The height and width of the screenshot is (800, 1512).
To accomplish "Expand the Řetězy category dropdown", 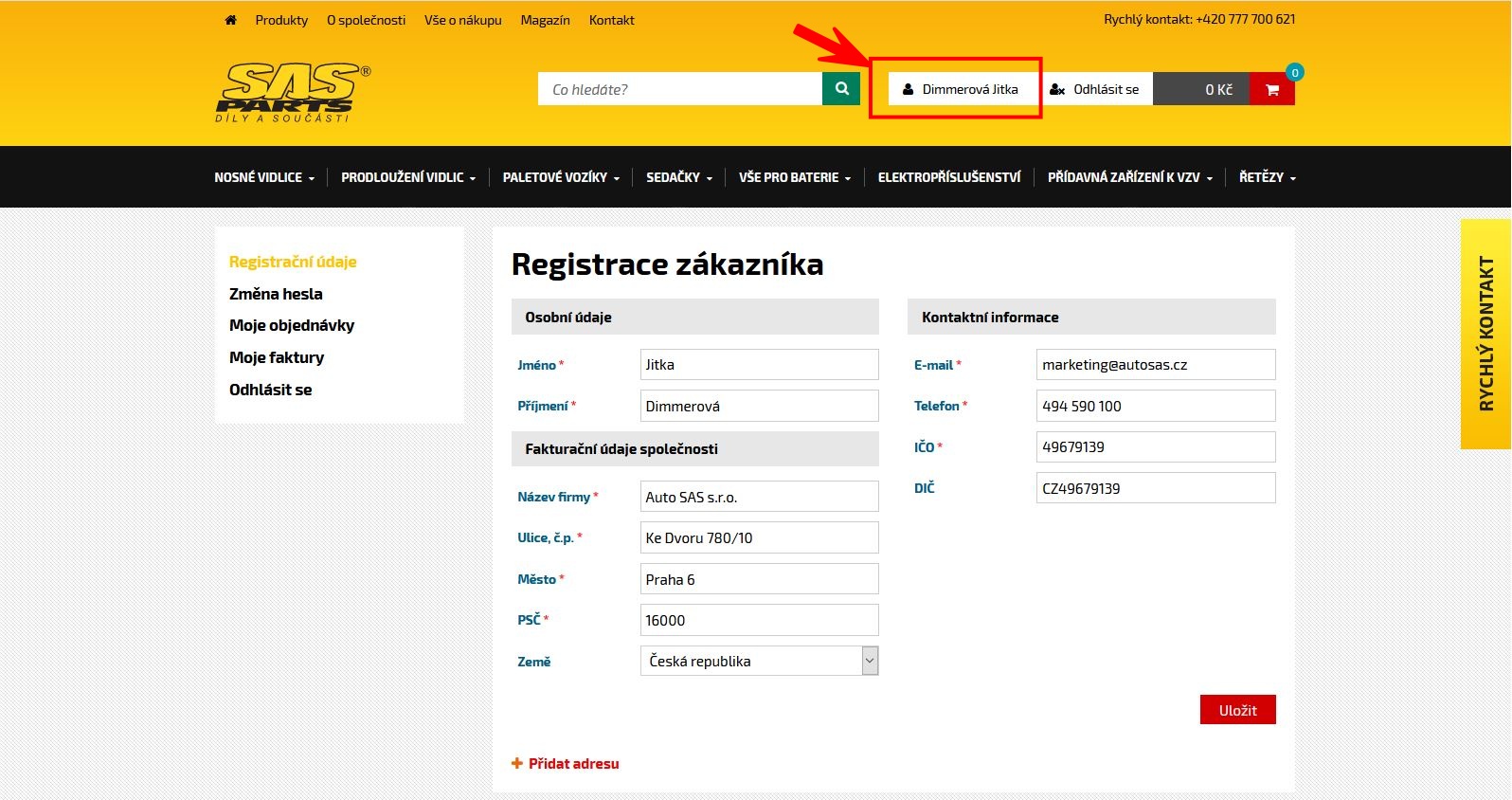I will (1268, 177).
